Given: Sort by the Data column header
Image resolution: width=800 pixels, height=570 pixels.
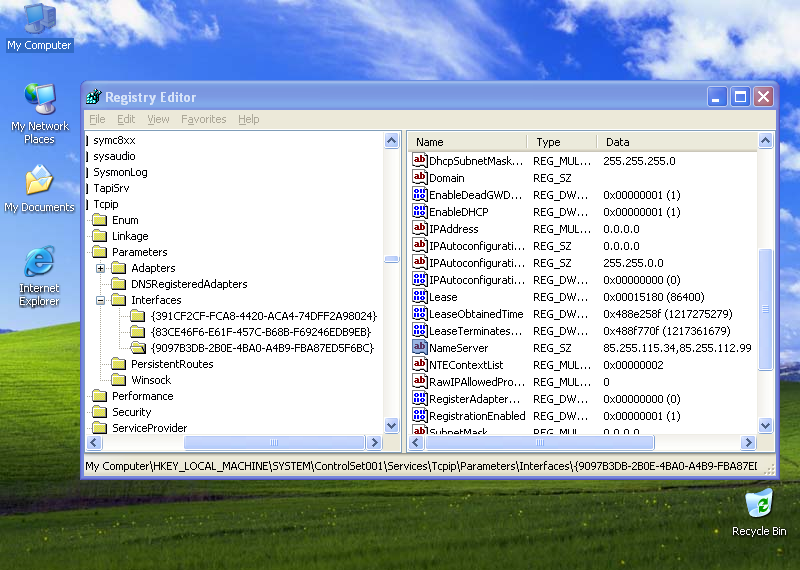Looking at the screenshot, I should [x=677, y=142].
